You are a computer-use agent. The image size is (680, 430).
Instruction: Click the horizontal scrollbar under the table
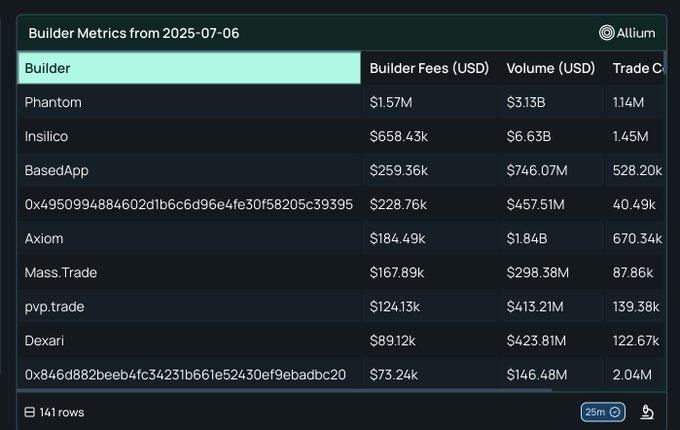pyautogui.click(x=284, y=390)
